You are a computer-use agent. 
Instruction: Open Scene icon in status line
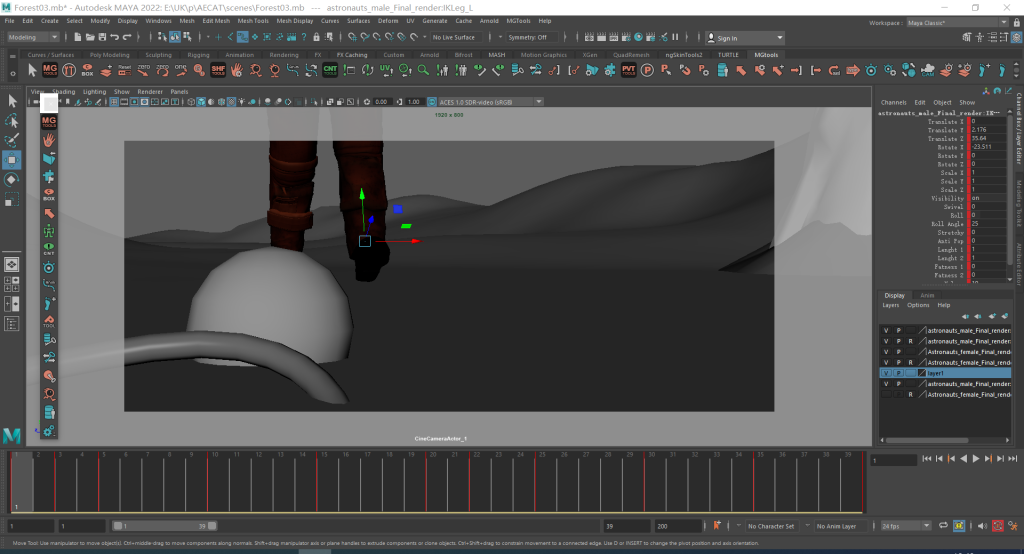point(89,37)
